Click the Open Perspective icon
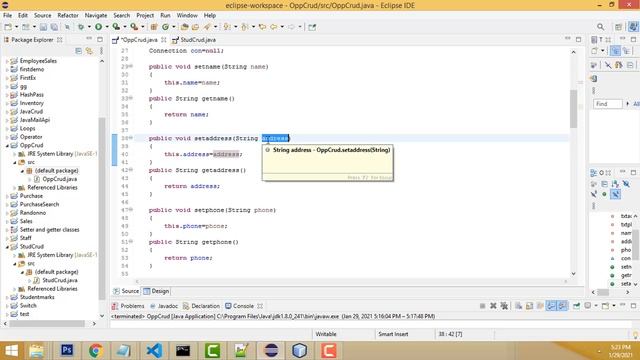Viewport: 640px width, 360px height. click(x=618, y=27)
